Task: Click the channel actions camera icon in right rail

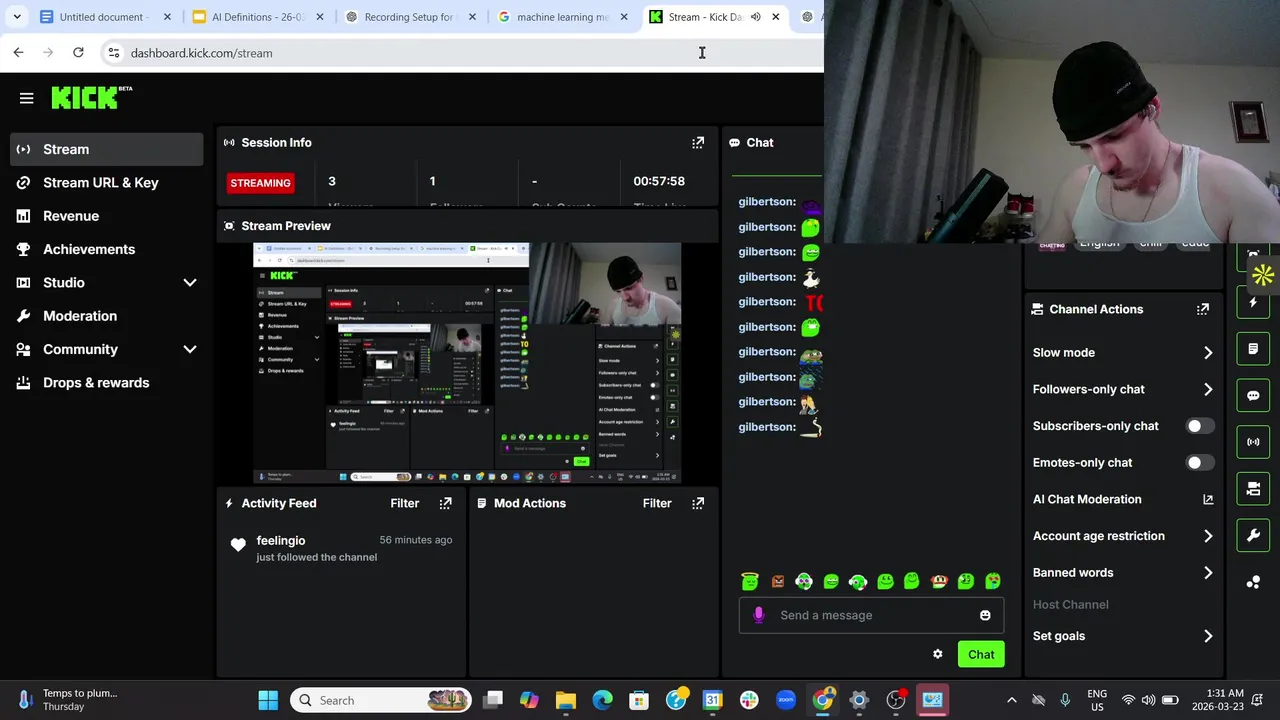Action: tap(1253, 489)
